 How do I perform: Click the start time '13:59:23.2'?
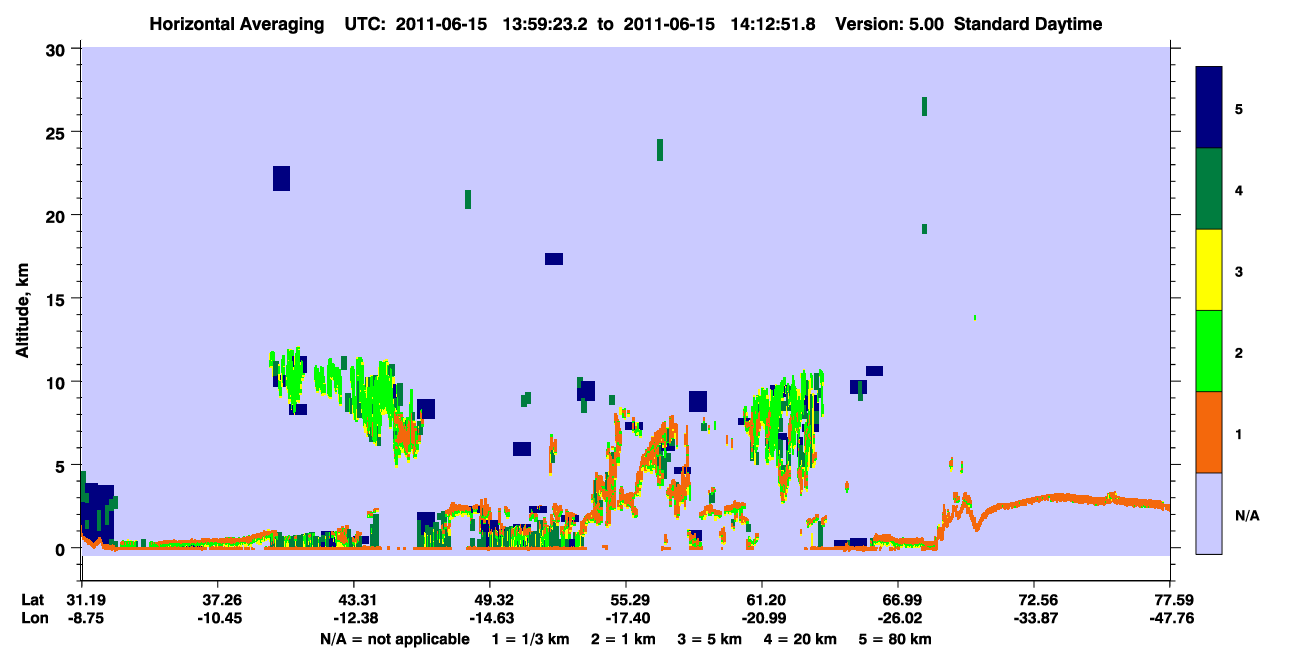click(544, 24)
